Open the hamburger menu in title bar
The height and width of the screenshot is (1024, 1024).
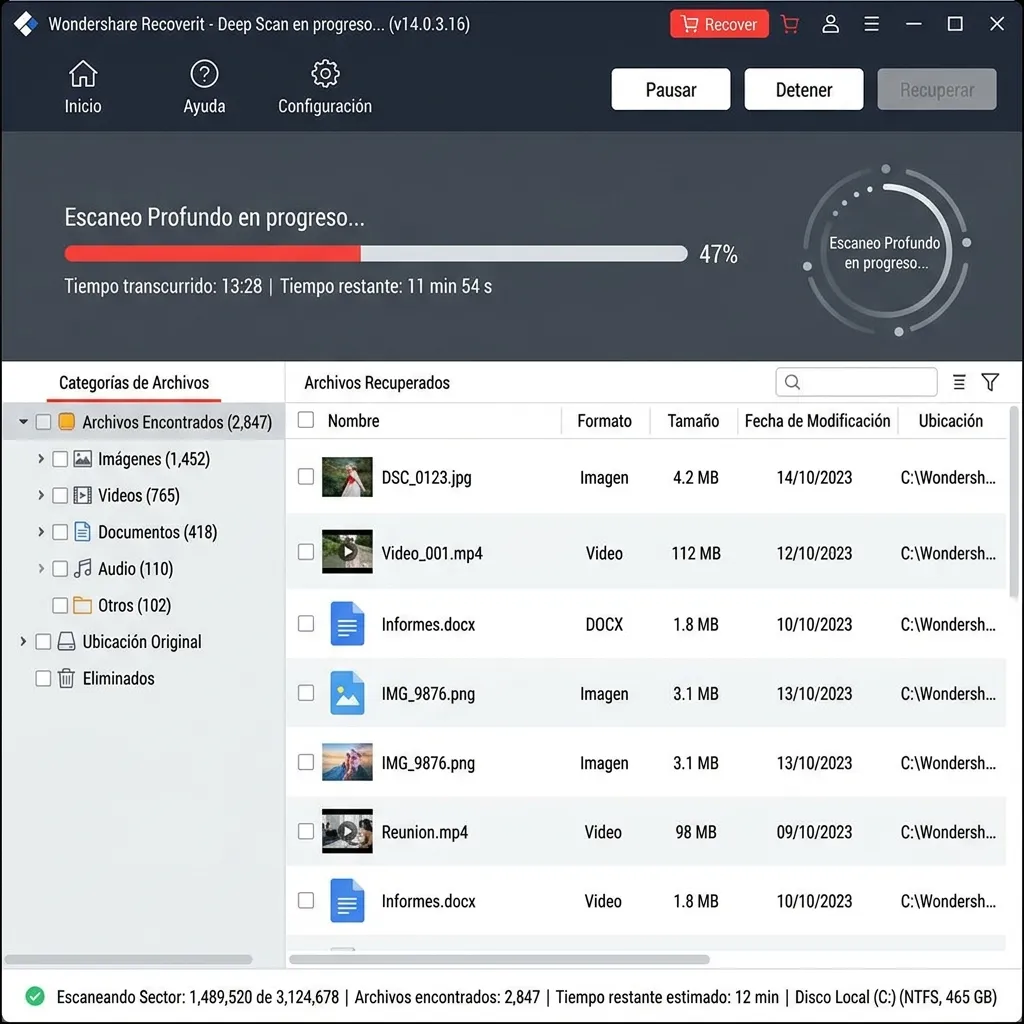coord(871,24)
